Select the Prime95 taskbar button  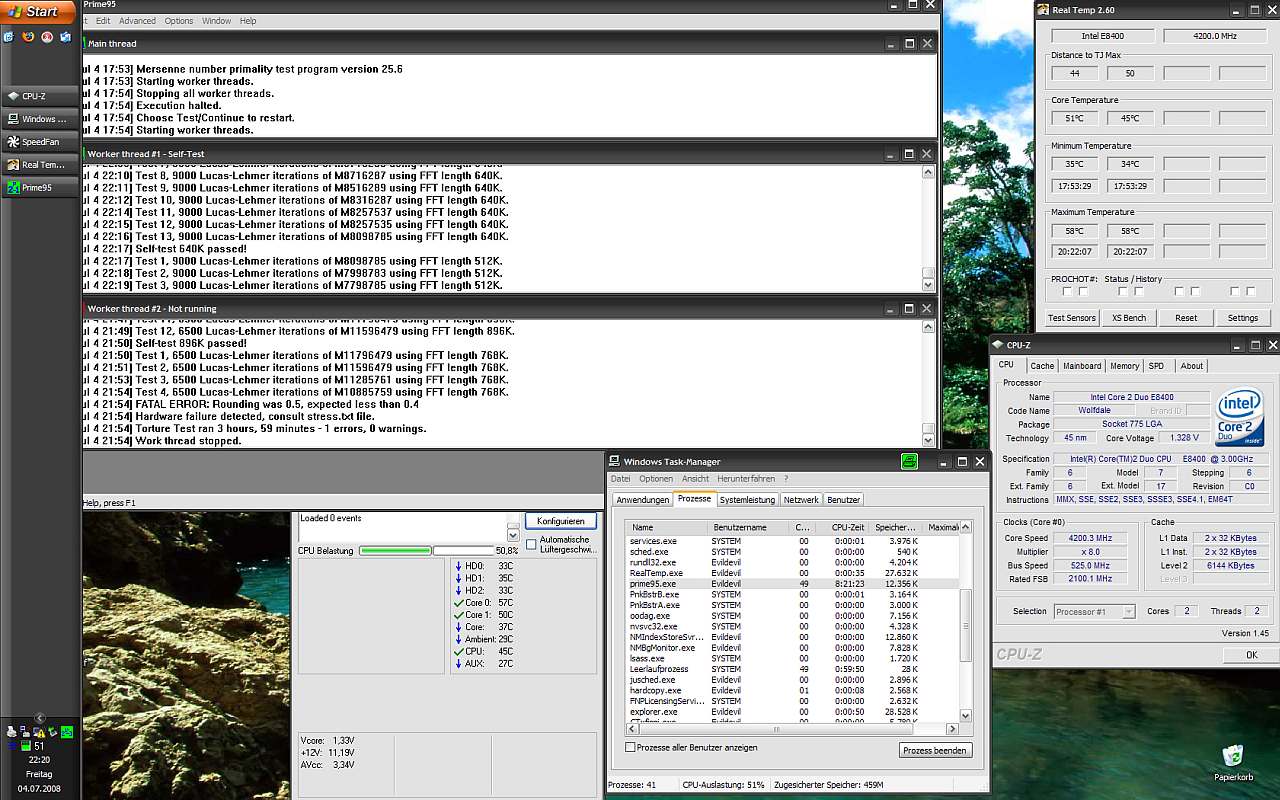pyautogui.click(x=40, y=187)
